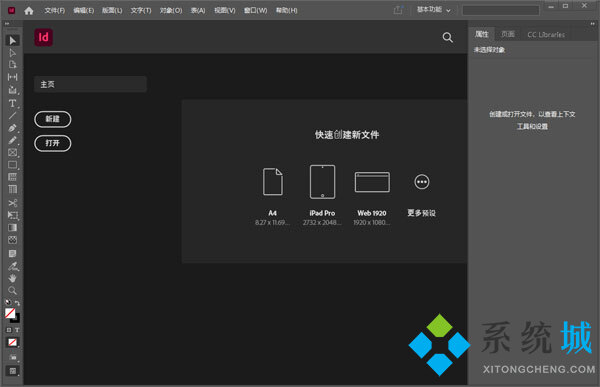
Task: Select the Type tool
Action: [x=12, y=103]
